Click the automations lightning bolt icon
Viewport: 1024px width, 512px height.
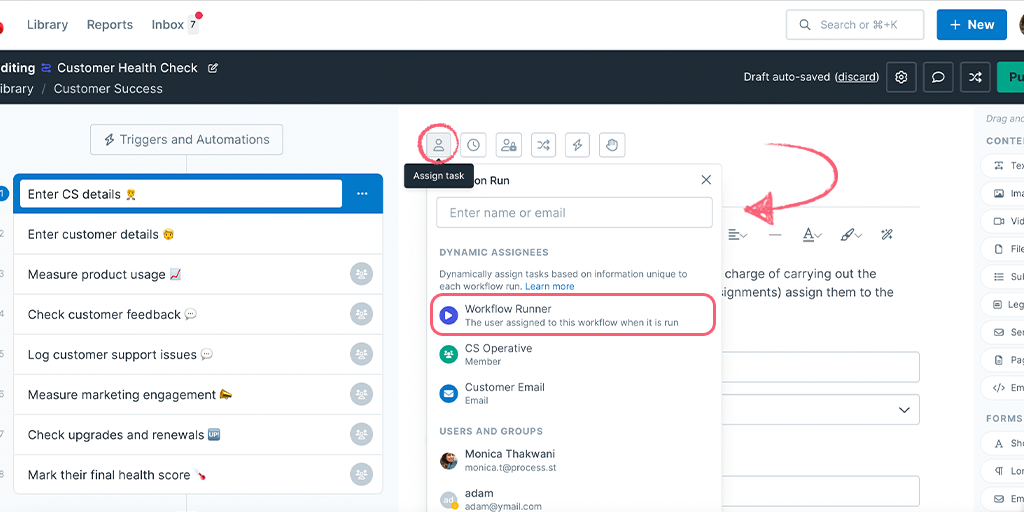pos(577,145)
